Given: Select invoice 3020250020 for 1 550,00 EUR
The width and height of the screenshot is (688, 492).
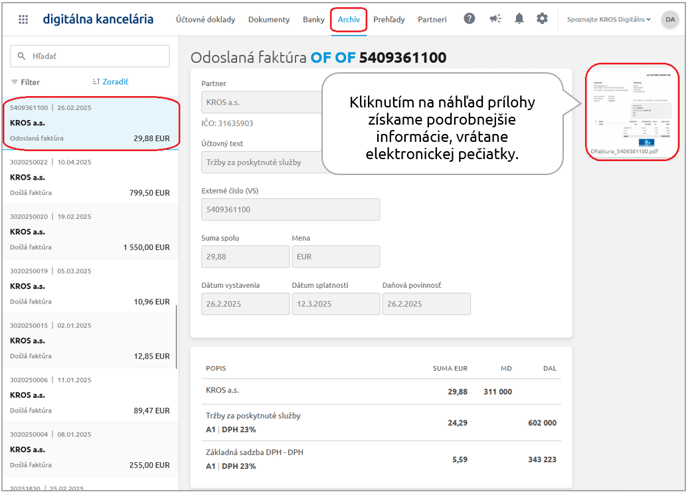Looking at the screenshot, I should coord(90,232).
